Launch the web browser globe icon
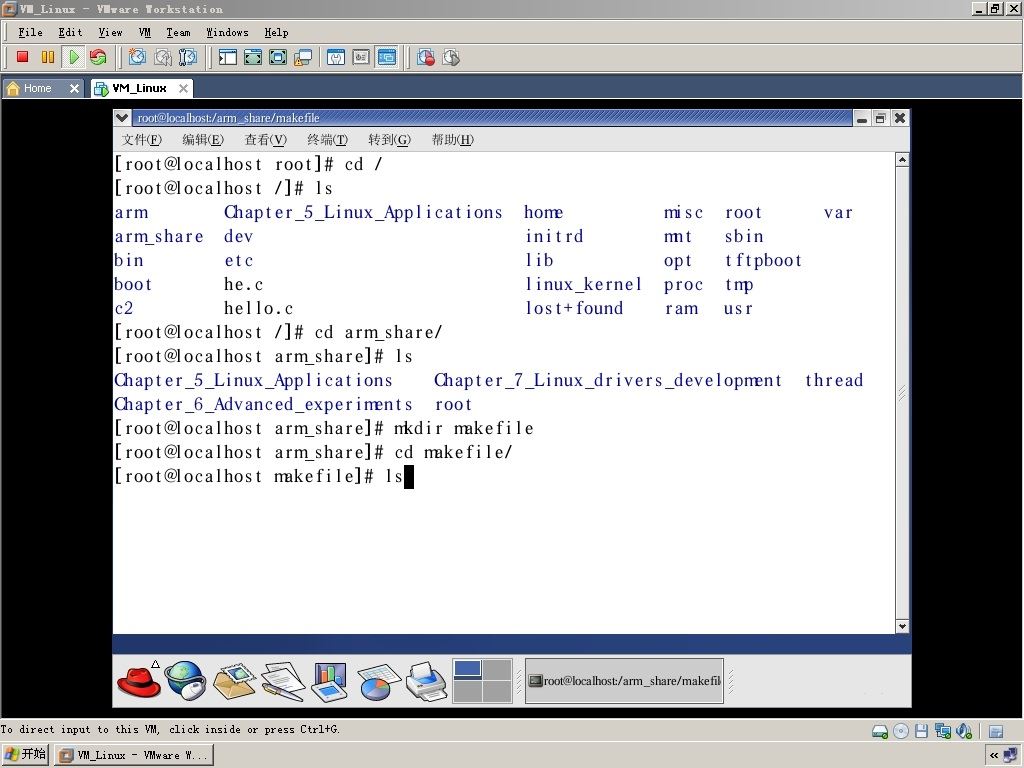Image resolution: width=1024 pixels, height=768 pixels. [x=185, y=680]
